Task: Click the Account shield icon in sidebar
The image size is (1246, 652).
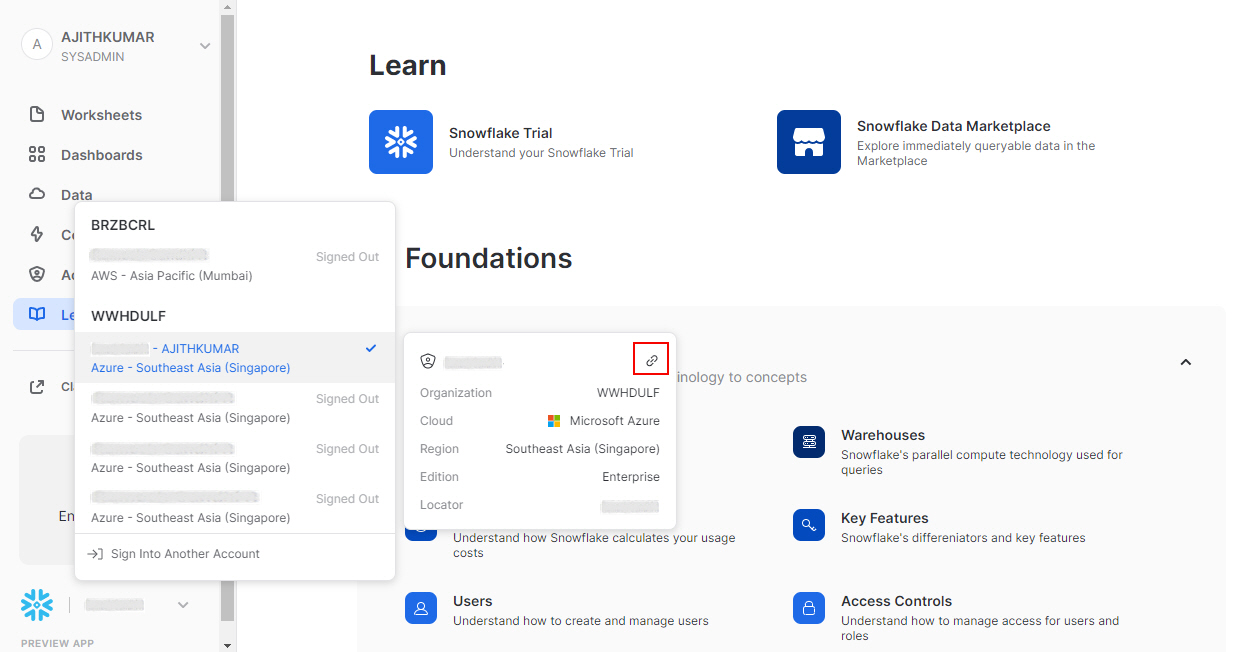Action: pos(37,274)
